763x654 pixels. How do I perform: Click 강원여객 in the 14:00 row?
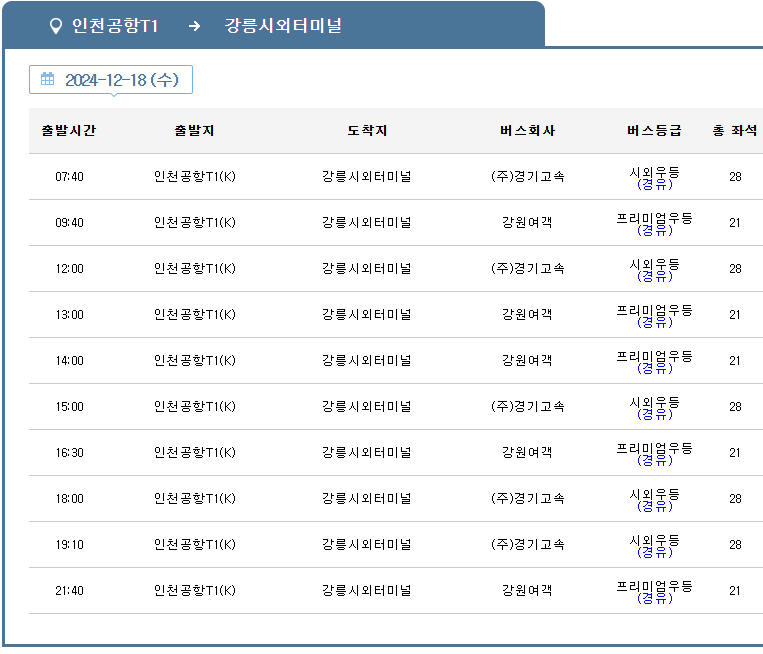point(527,360)
